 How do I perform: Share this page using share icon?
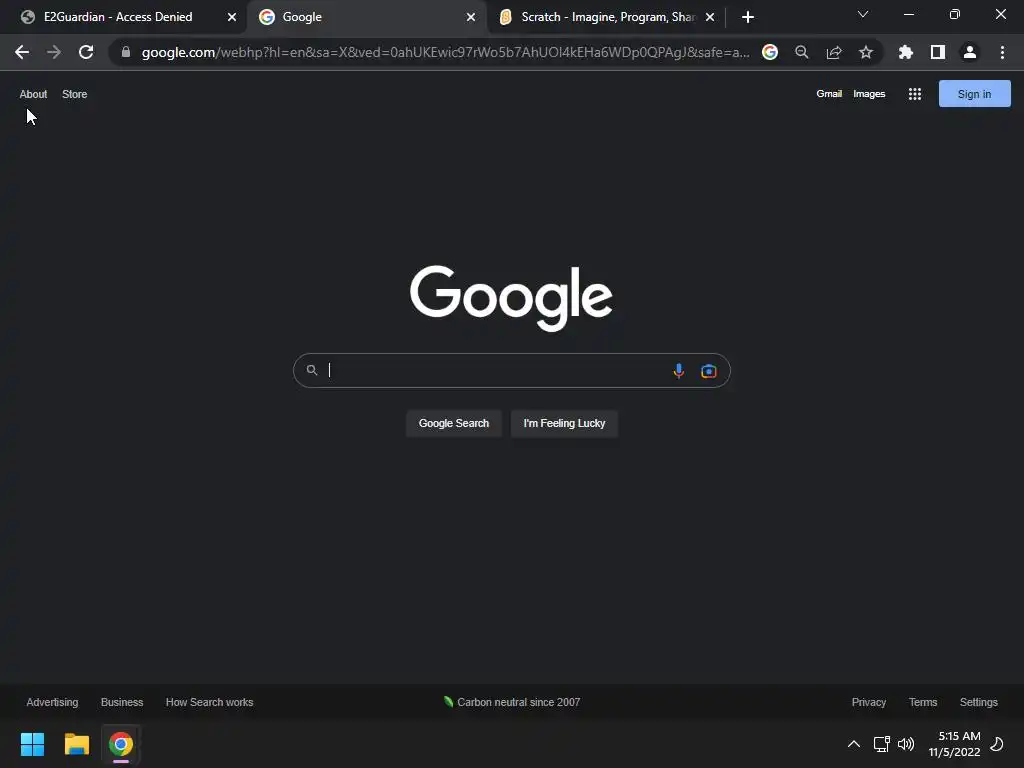[834, 52]
